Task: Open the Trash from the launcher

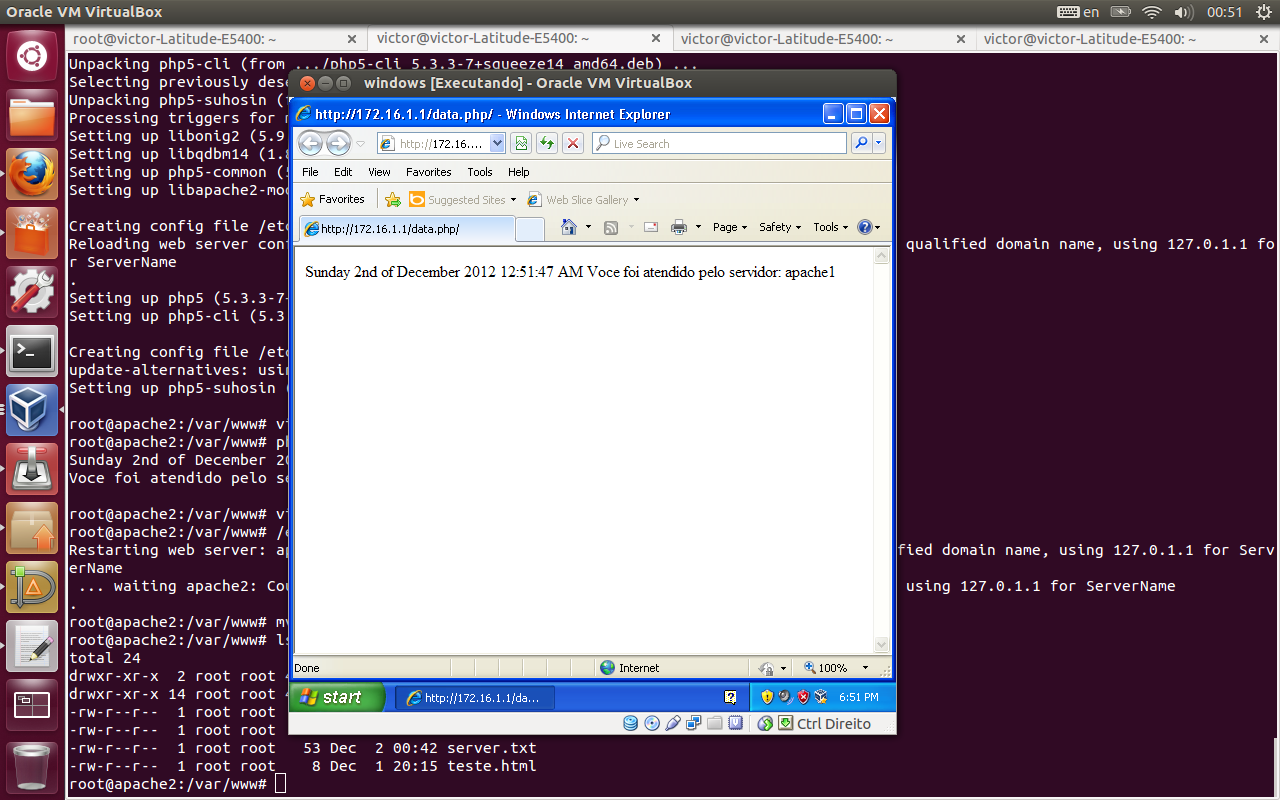Action: coord(31,766)
